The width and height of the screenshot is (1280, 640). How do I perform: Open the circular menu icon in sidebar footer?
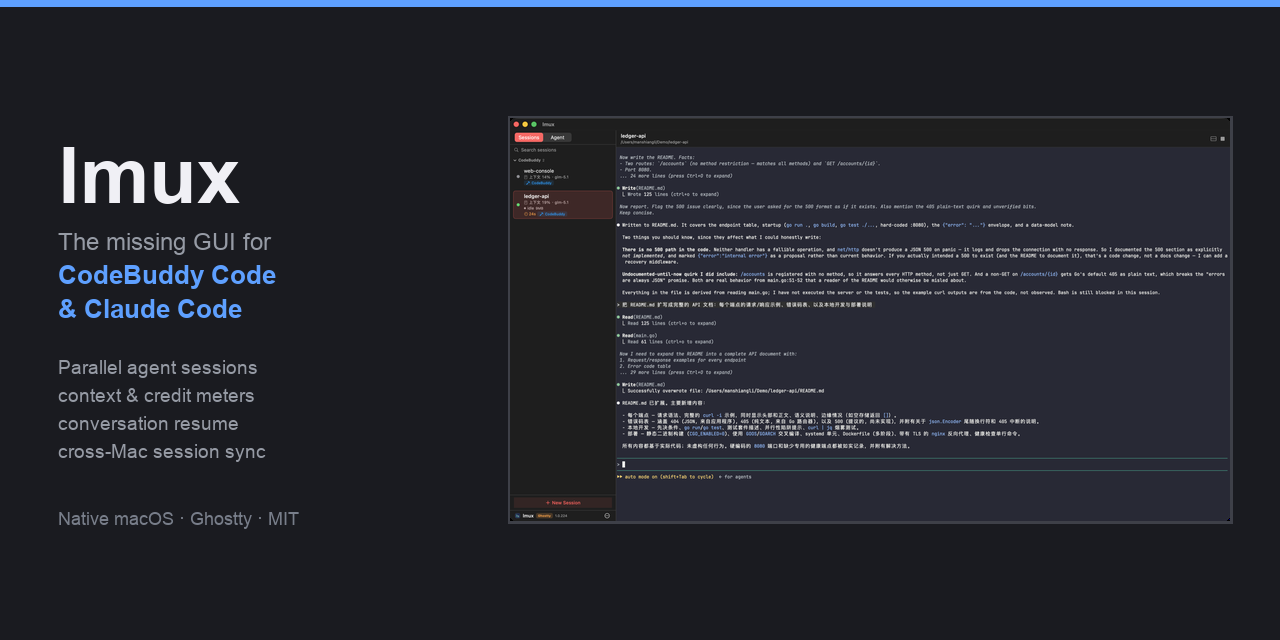[x=607, y=516]
